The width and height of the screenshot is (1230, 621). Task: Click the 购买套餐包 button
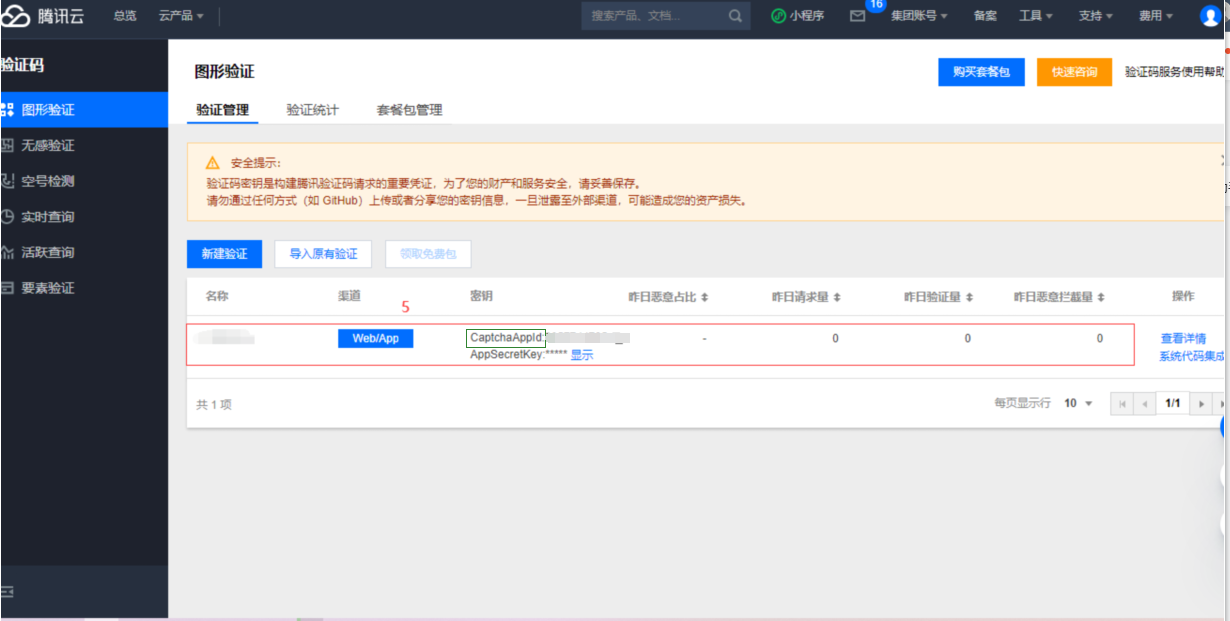tap(981, 72)
